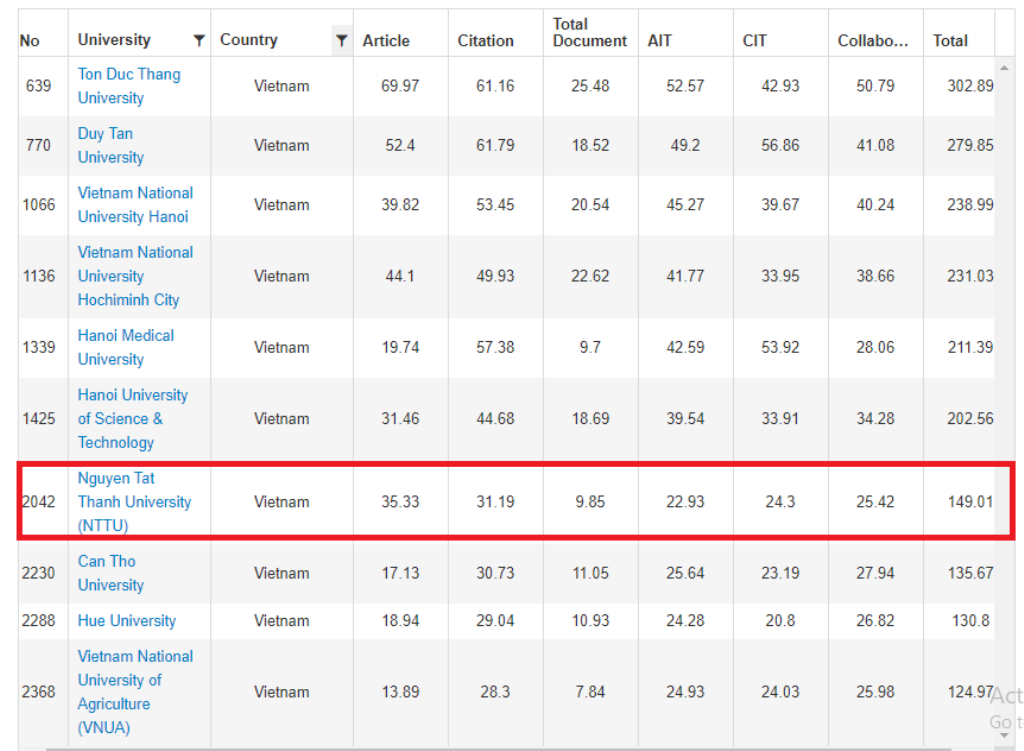Open Ton Duc Thang University link
1024x751 pixels.
pos(129,86)
